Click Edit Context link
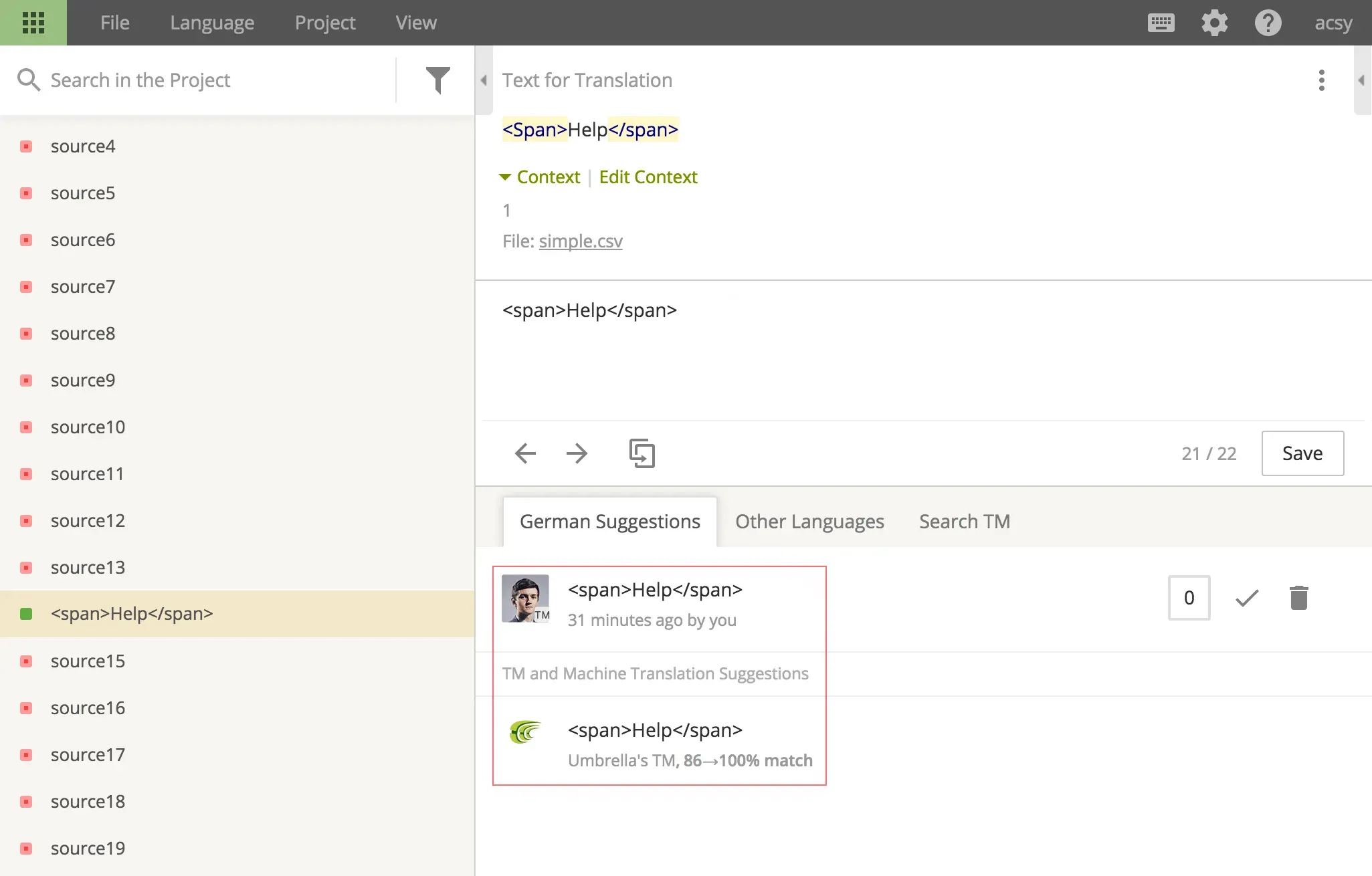1372x876 pixels. (x=648, y=177)
